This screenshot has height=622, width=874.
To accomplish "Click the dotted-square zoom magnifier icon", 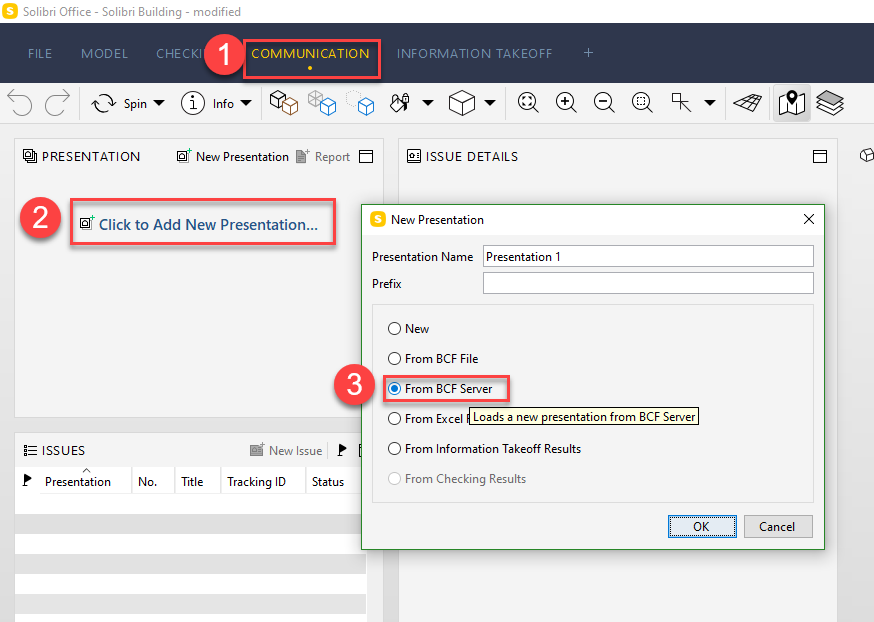I will click(642, 103).
